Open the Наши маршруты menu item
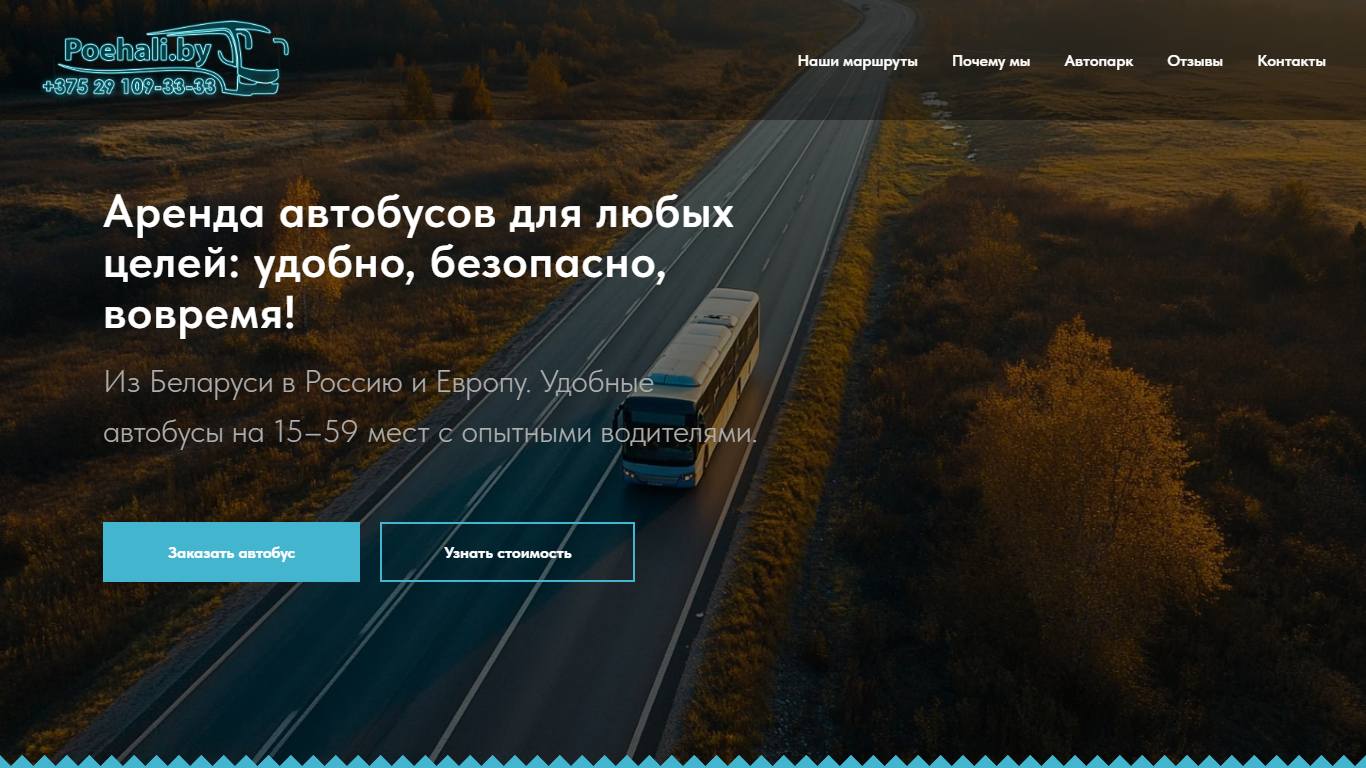Viewport: 1366px width, 768px height. (x=857, y=61)
